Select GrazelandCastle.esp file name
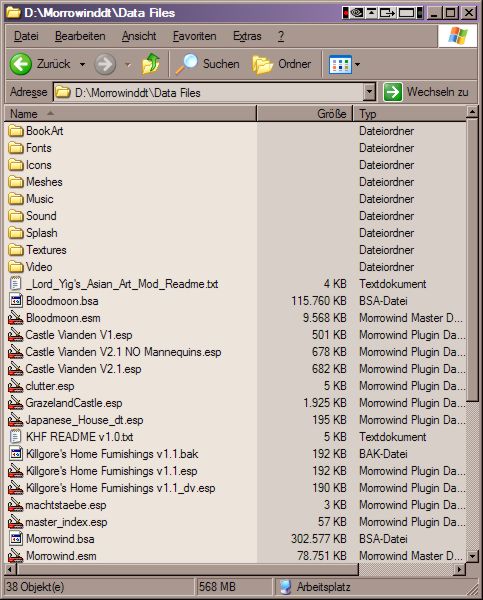 pos(74,403)
